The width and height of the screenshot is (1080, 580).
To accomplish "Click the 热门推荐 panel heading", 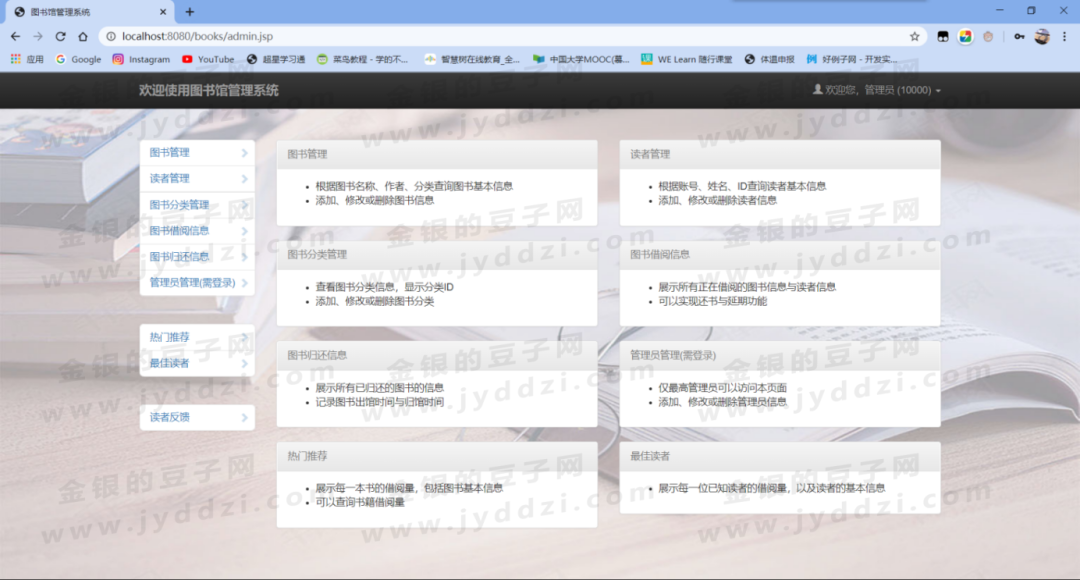I will point(437,456).
